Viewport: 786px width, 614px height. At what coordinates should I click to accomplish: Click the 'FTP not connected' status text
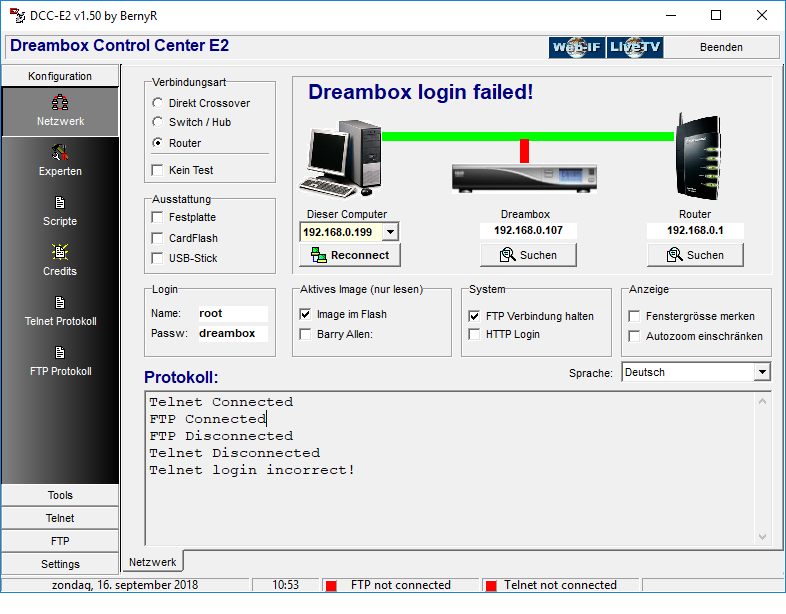pyautogui.click(x=401, y=585)
